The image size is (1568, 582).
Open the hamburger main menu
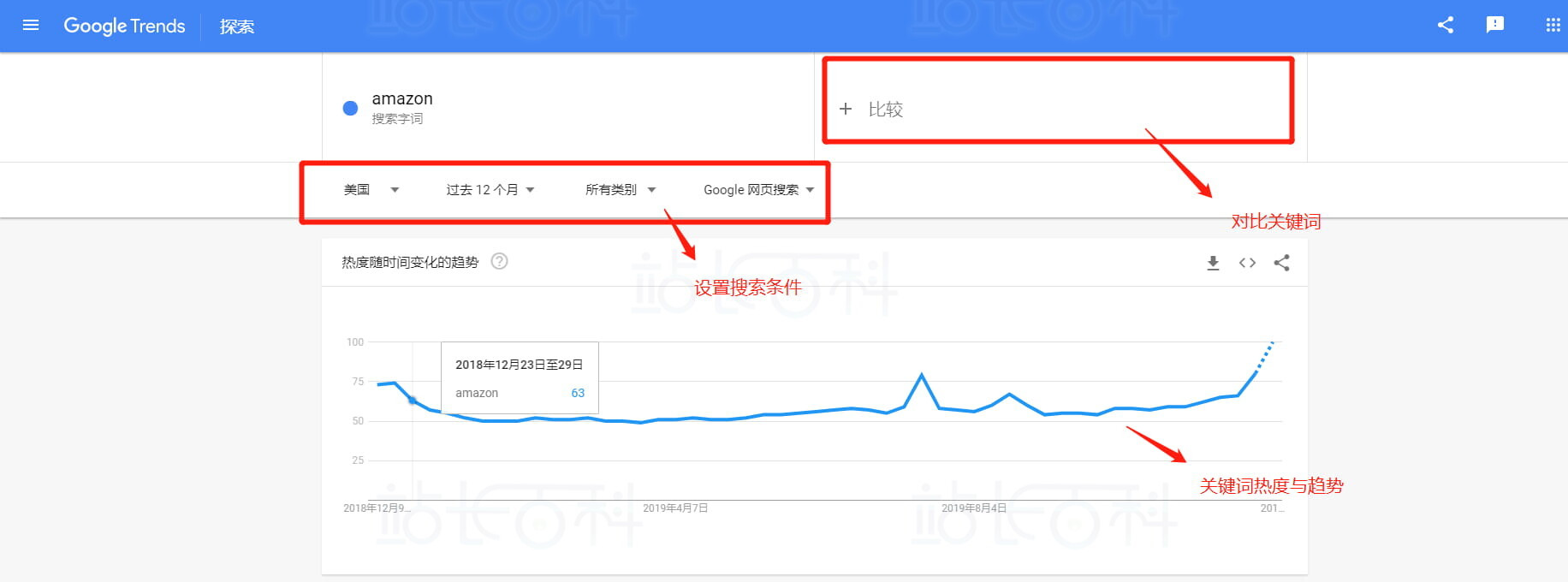[x=31, y=26]
